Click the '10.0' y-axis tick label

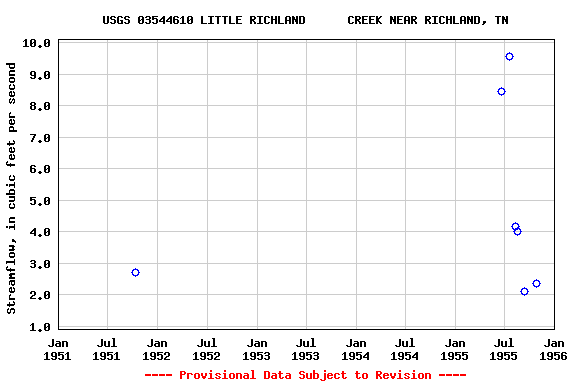click(x=36, y=43)
